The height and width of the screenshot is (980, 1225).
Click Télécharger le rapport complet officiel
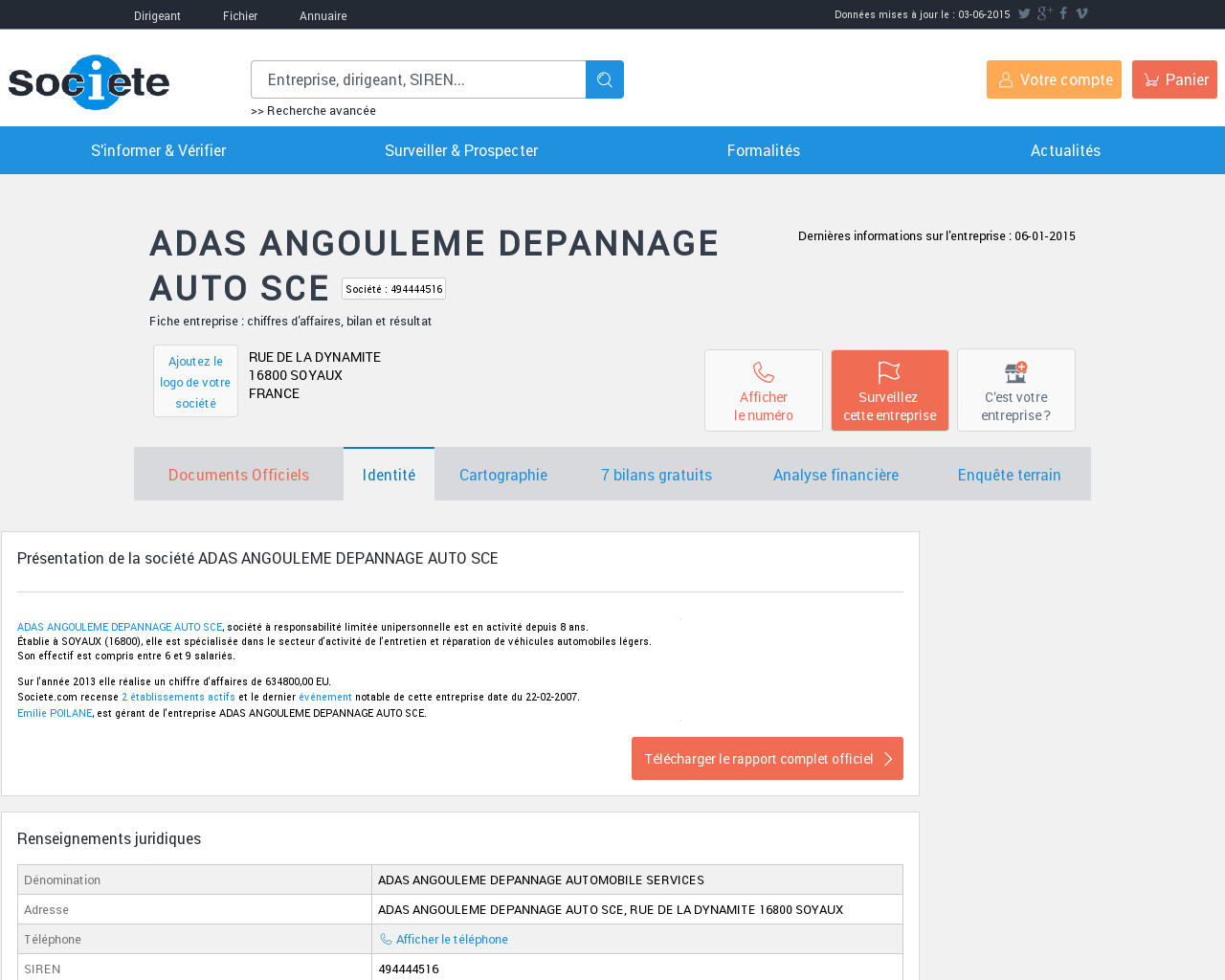click(768, 758)
